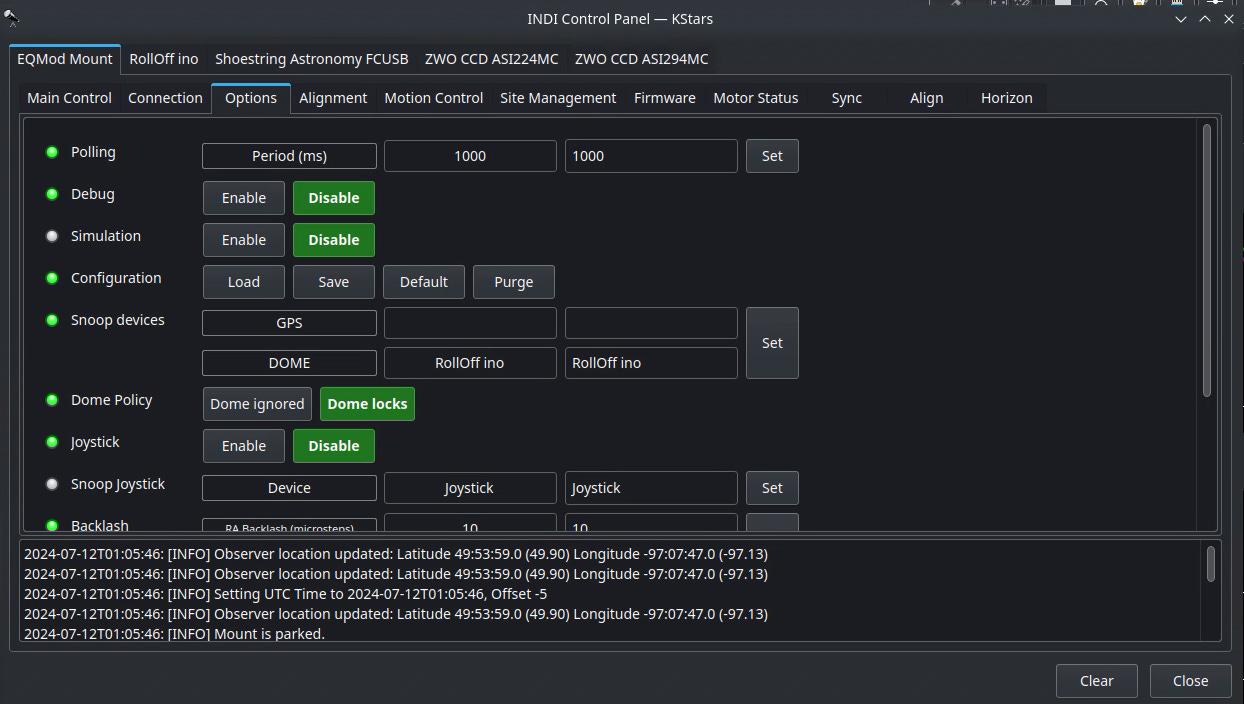
Task: Click the 'Setting UTC Time' log line
Action: [x=285, y=594]
